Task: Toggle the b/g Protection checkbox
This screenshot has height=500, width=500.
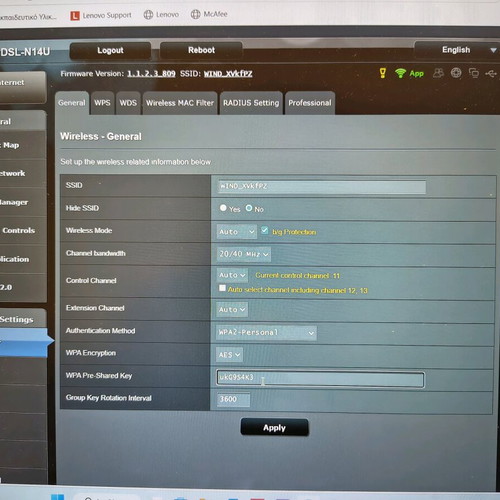Action: point(265,230)
